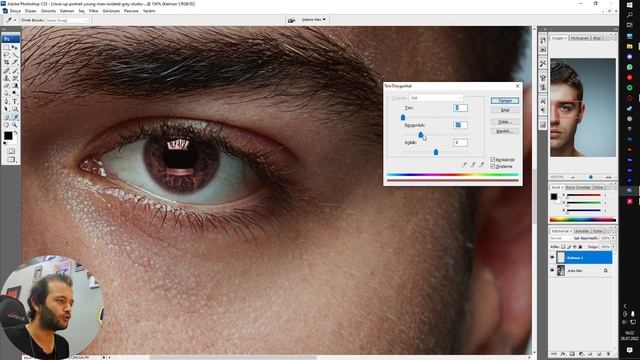Open the layer opacity dropdown arrow
The height and width of the screenshot is (360, 640).
[x=613, y=238]
